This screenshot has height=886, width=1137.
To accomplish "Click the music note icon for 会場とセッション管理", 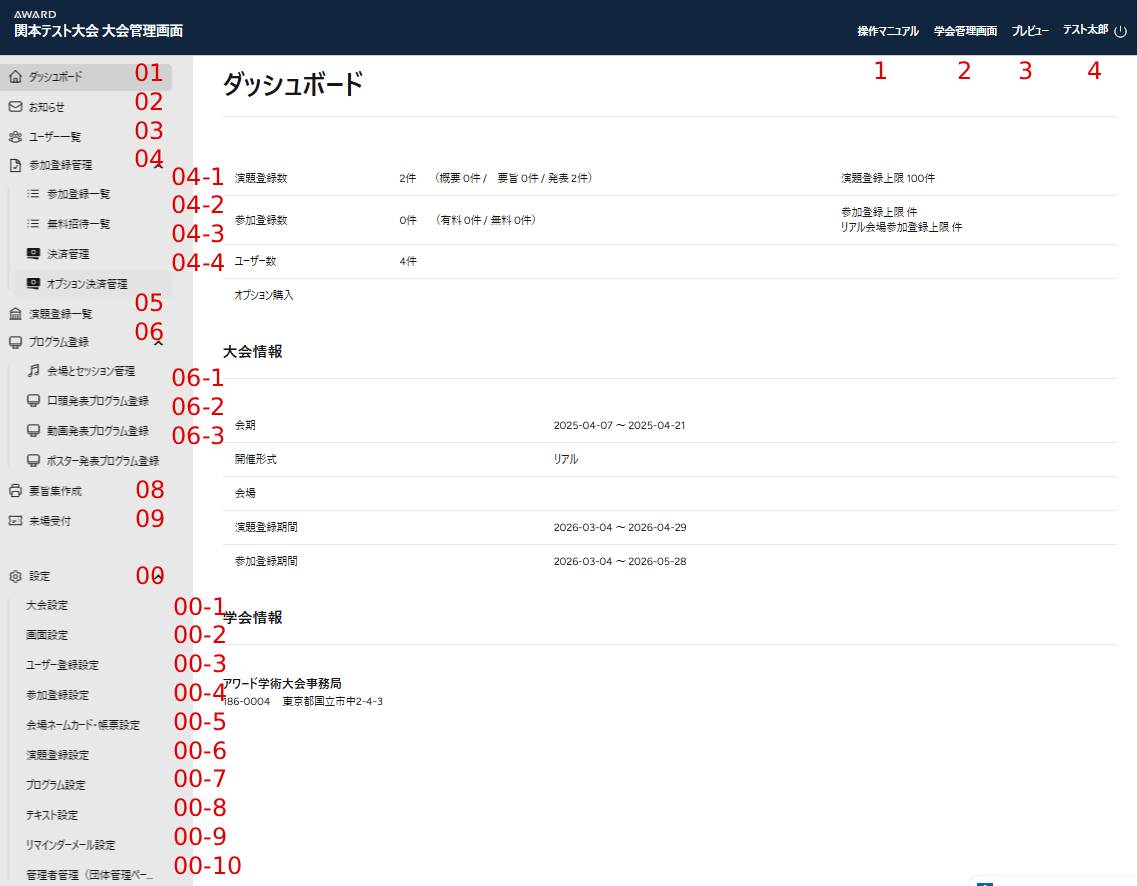I will 33,371.
